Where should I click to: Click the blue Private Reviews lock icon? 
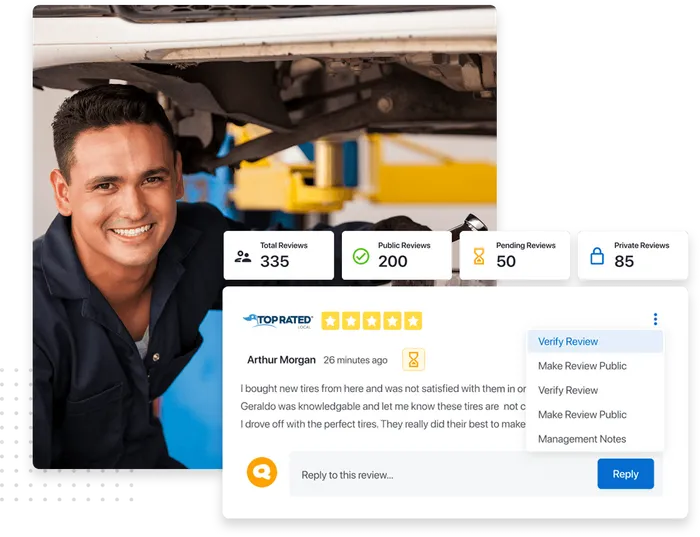(597, 256)
